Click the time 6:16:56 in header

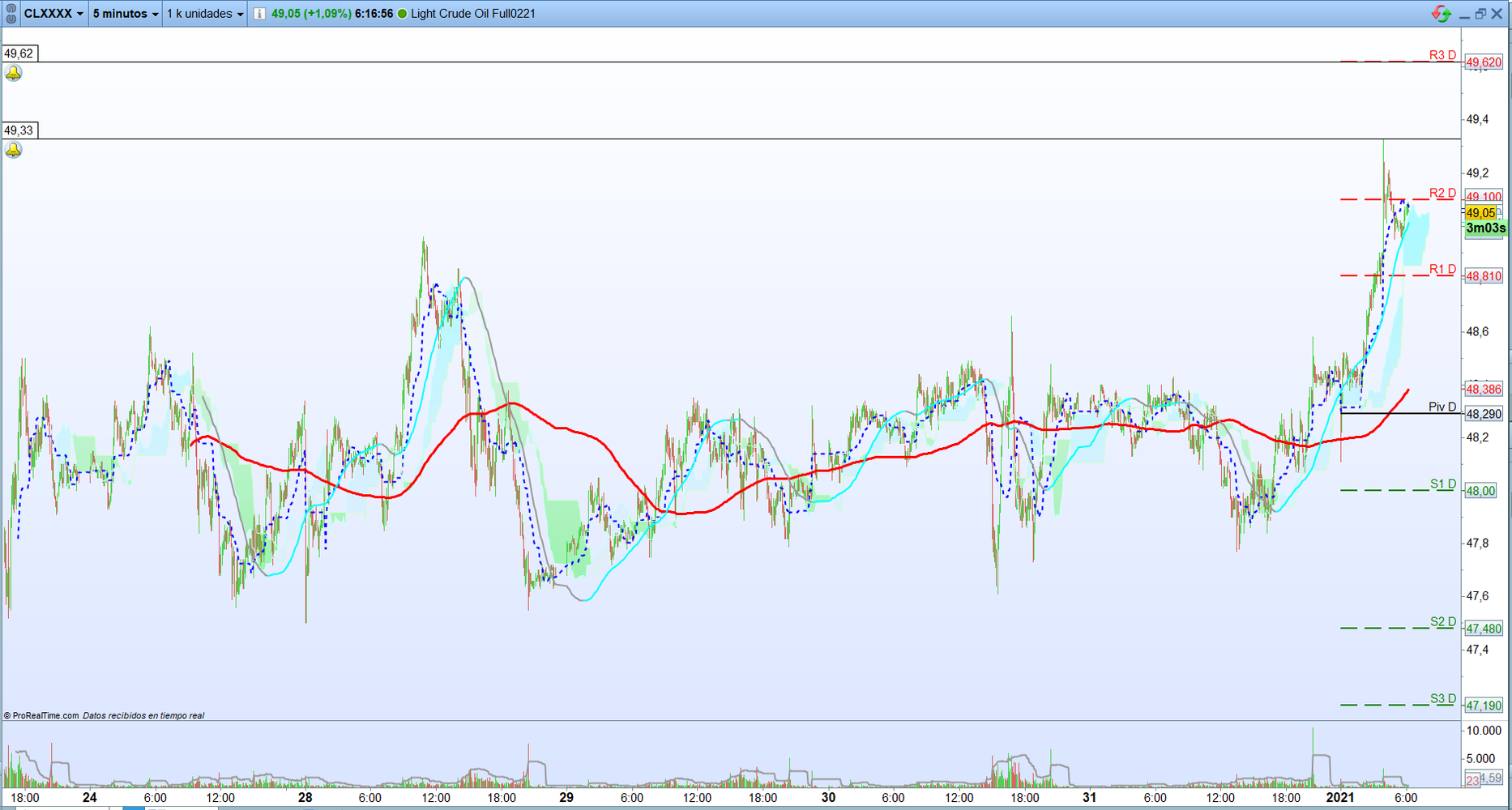[374, 14]
